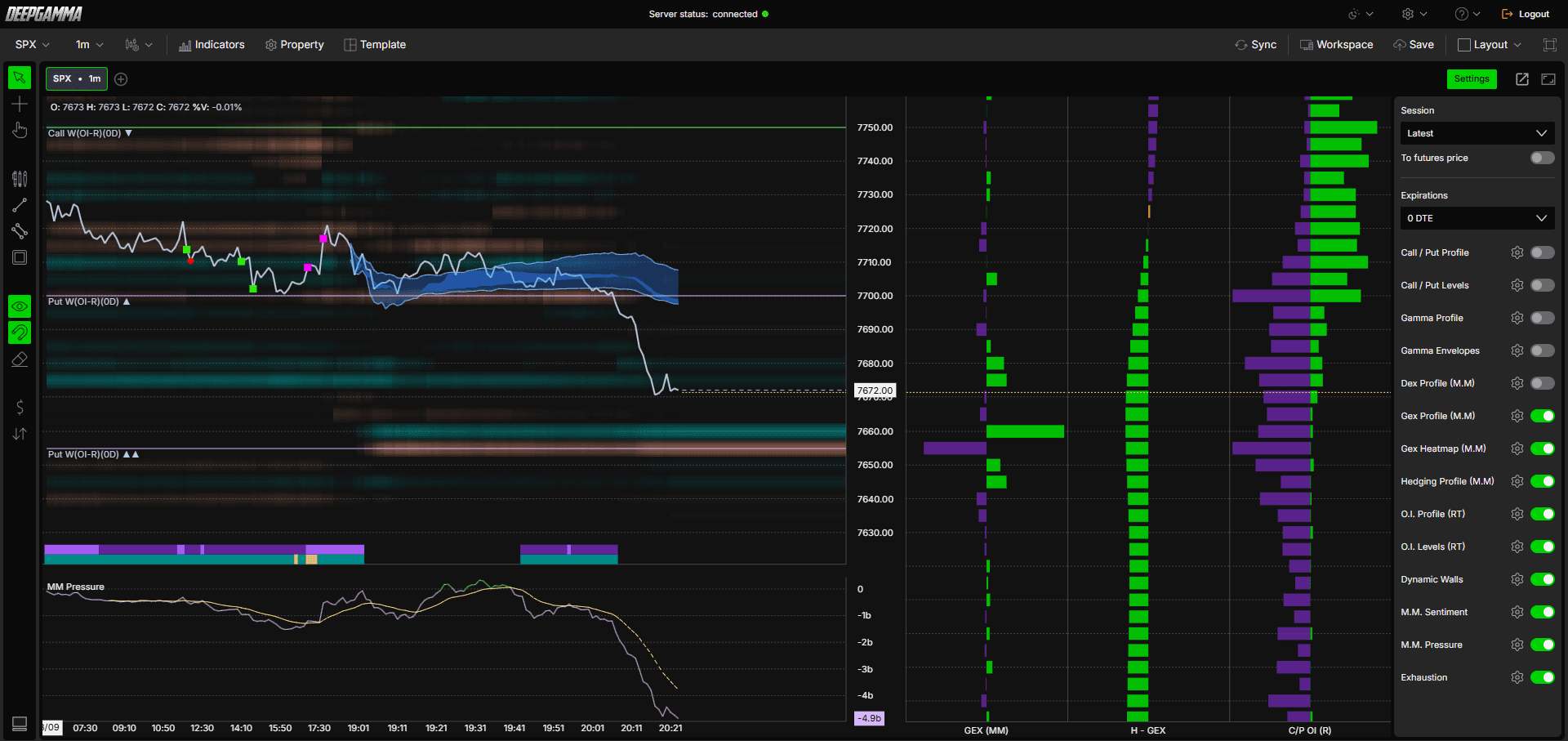Enable the To futures price toggle

tap(1542, 158)
